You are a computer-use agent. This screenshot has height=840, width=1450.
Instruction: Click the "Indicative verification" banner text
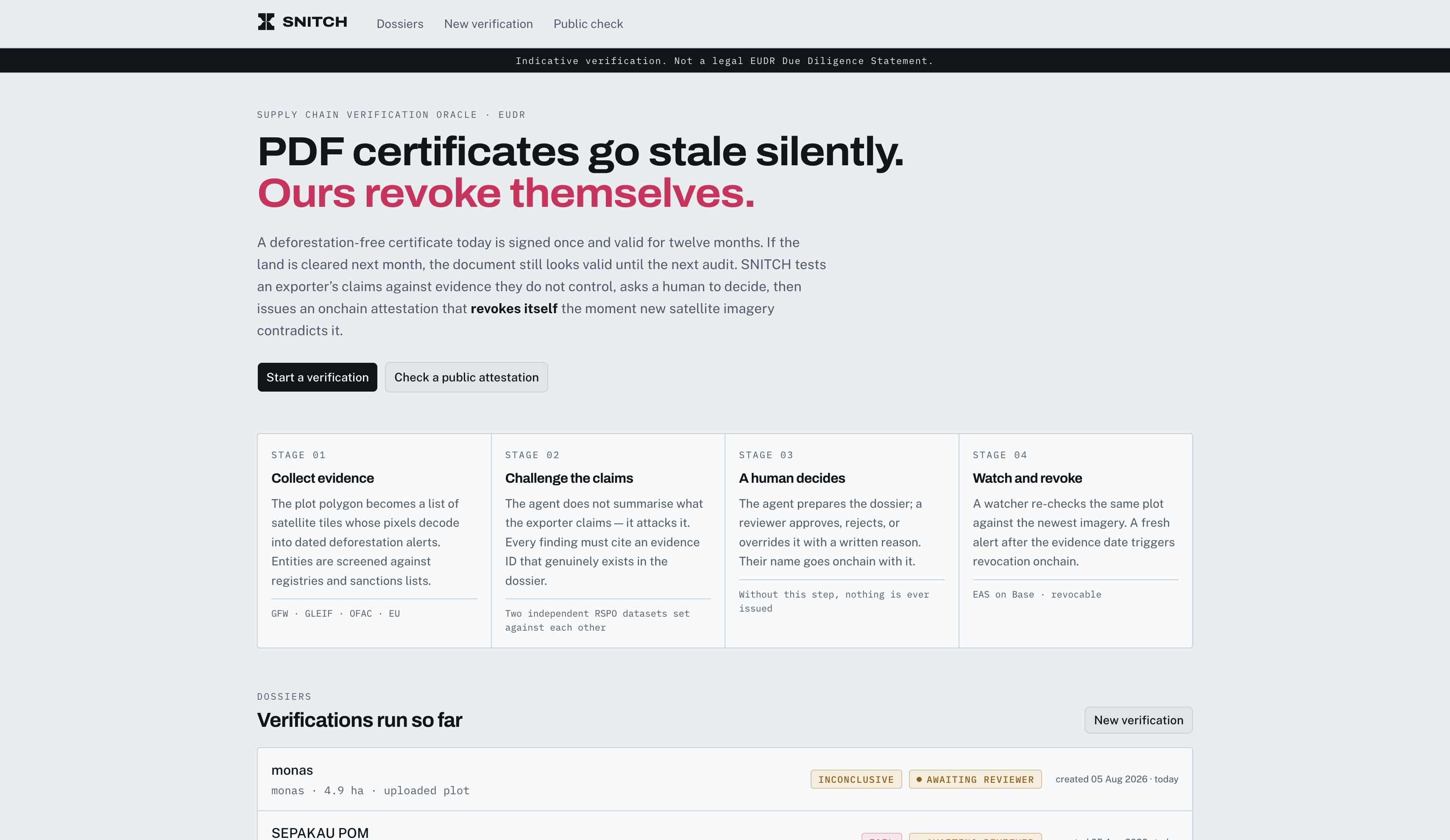[x=725, y=61]
